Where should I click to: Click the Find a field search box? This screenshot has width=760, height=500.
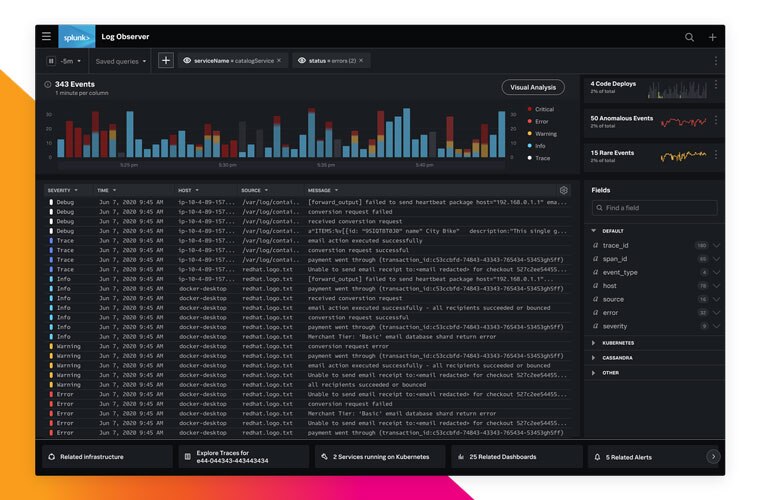click(x=653, y=208)
